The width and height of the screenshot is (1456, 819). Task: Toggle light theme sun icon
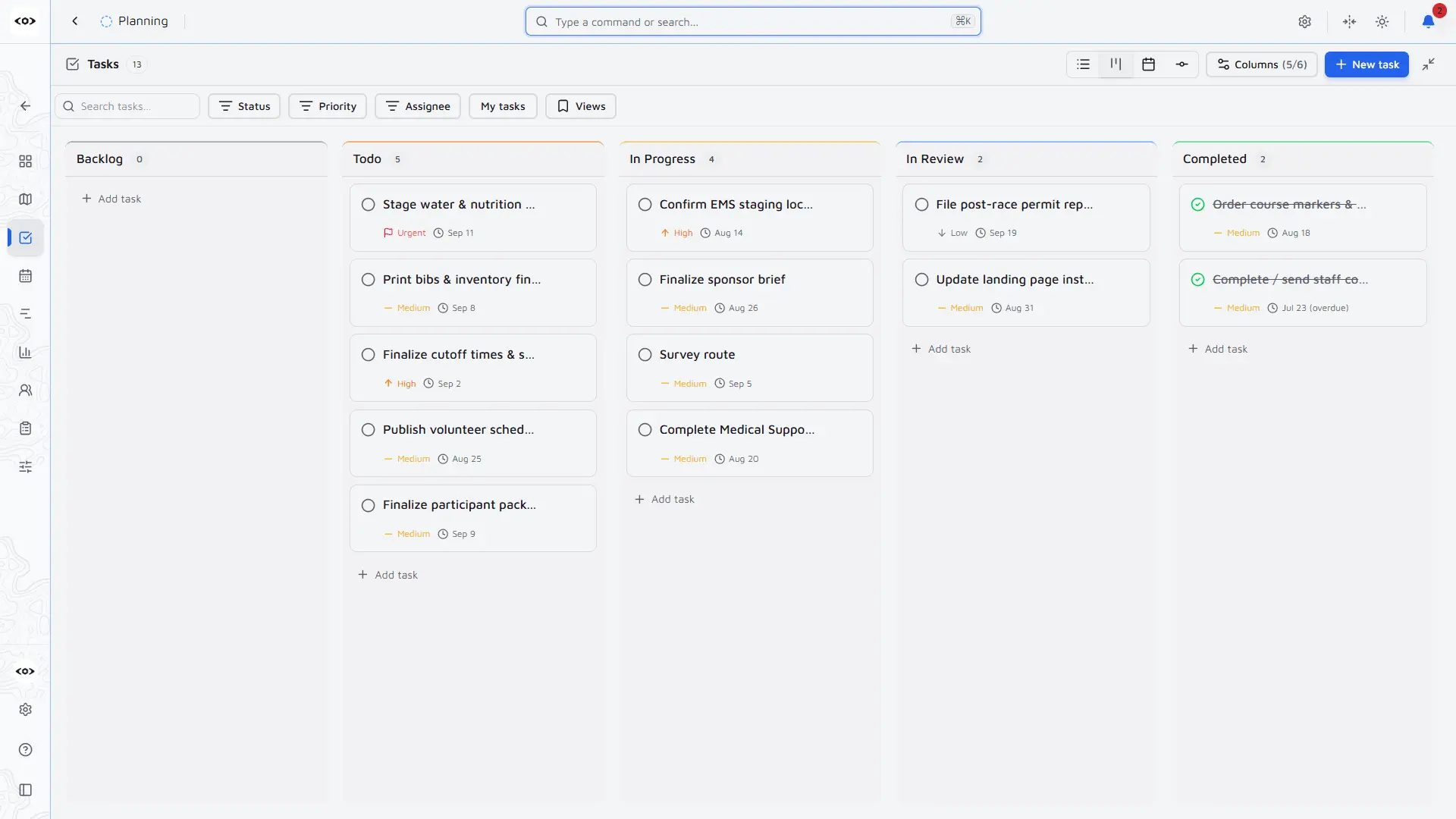1382,22
